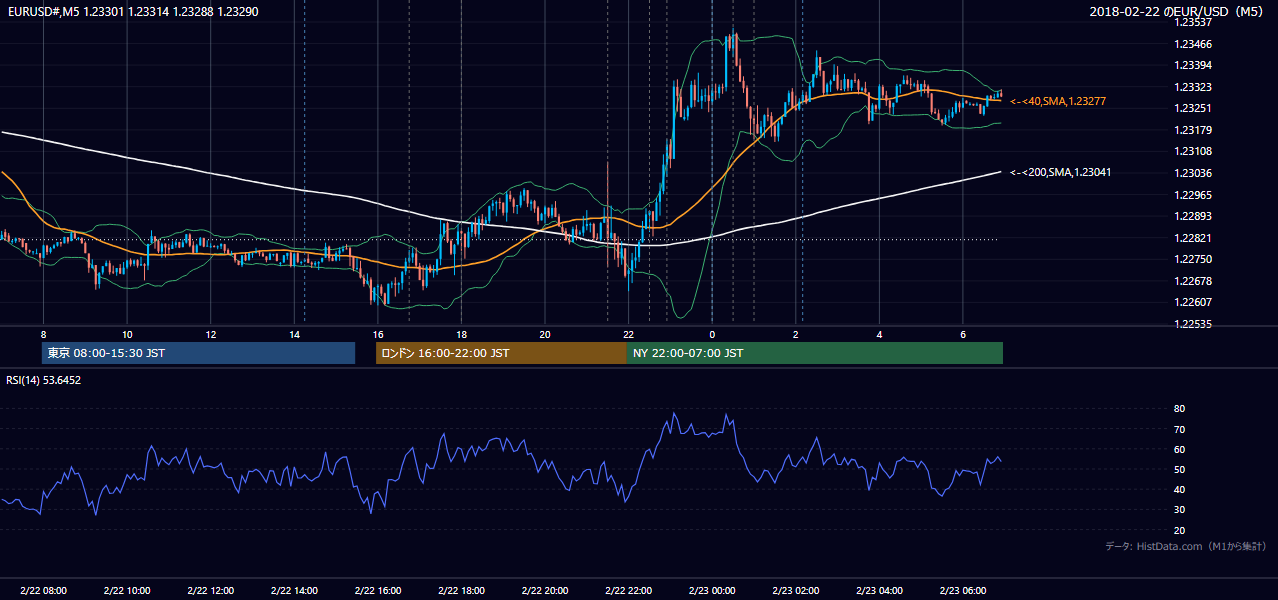Click the 'RSI(14) 53.6452' indicator label
This screenshot has height=600, width=1278.
(x=44, y=380)
